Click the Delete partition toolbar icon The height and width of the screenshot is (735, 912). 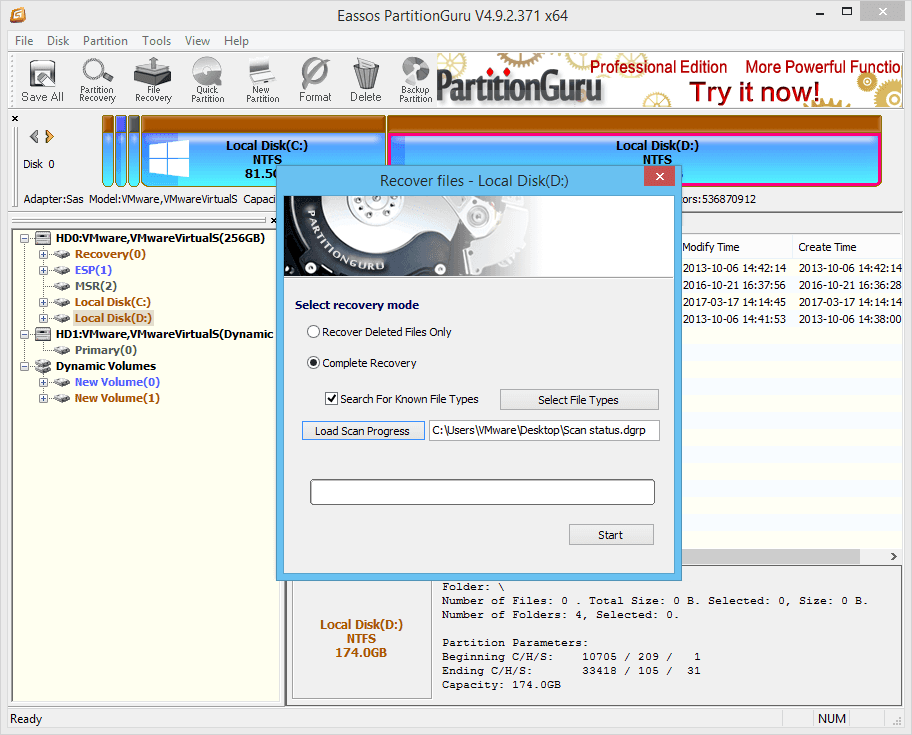pyautogui.click(x=365, y=81)
